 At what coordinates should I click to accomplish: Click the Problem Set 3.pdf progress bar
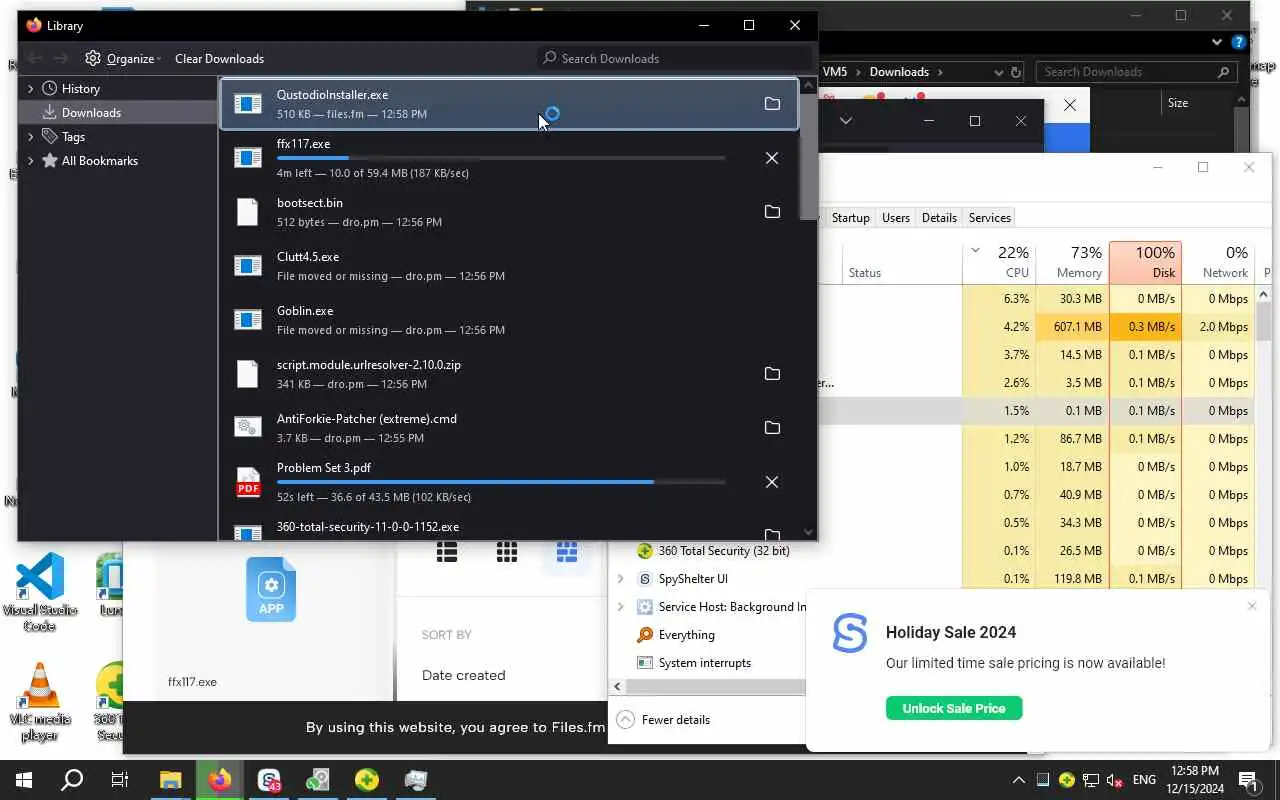pyautogui.click(x=501, y=482)
